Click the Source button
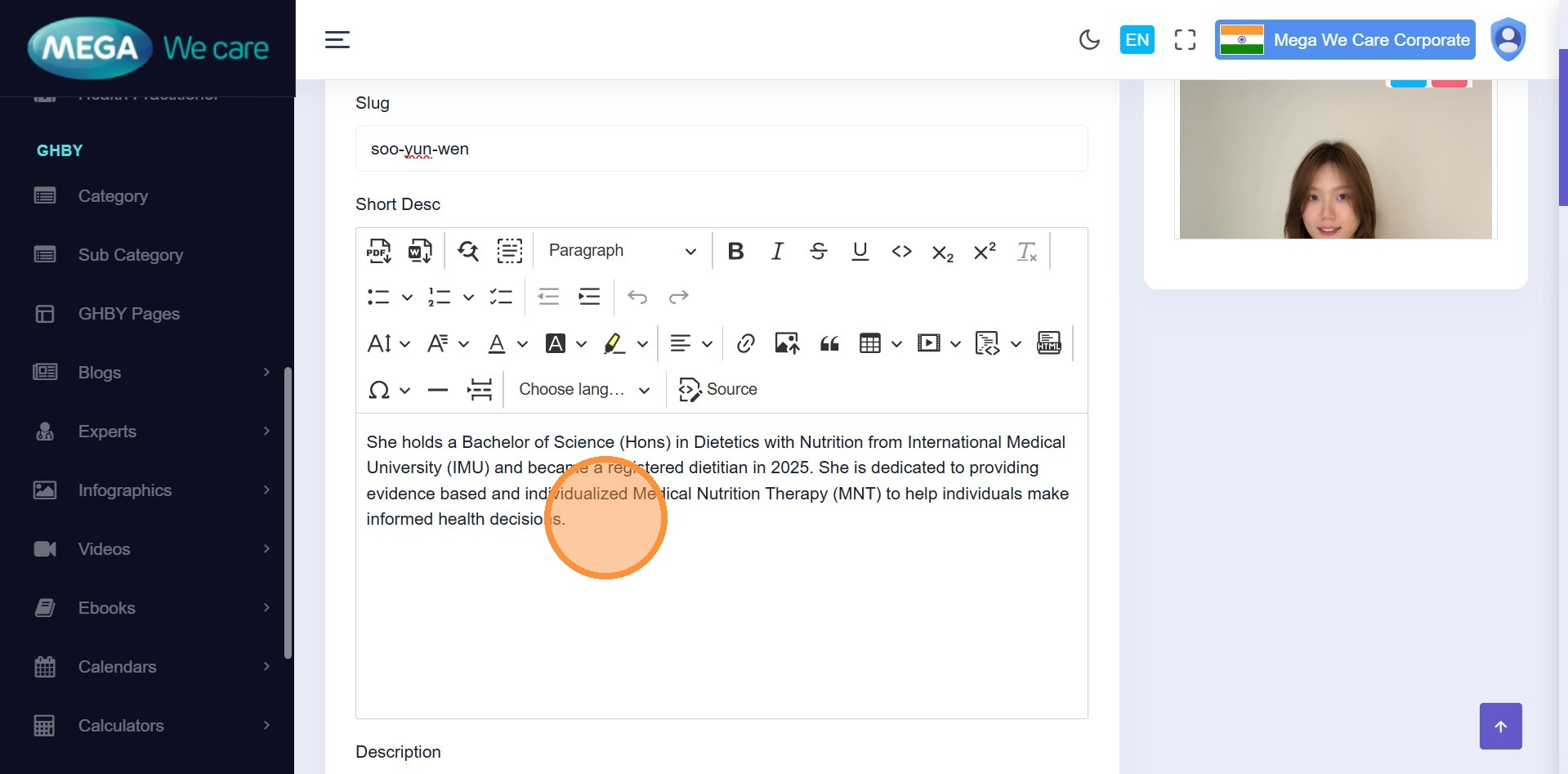This screenshot has width=1568, height=774. pos(718,390)
